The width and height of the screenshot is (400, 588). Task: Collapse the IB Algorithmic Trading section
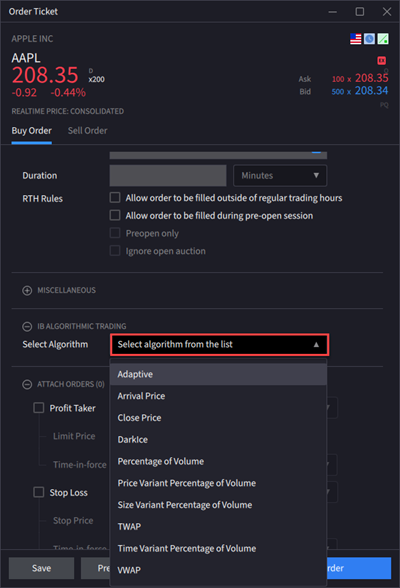click(27, 327)
